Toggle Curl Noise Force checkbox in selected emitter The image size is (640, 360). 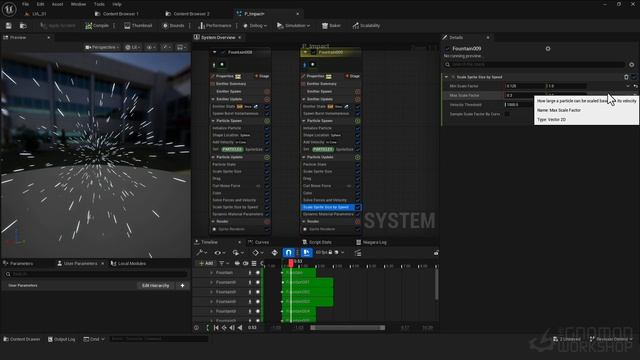pos(358,186)
